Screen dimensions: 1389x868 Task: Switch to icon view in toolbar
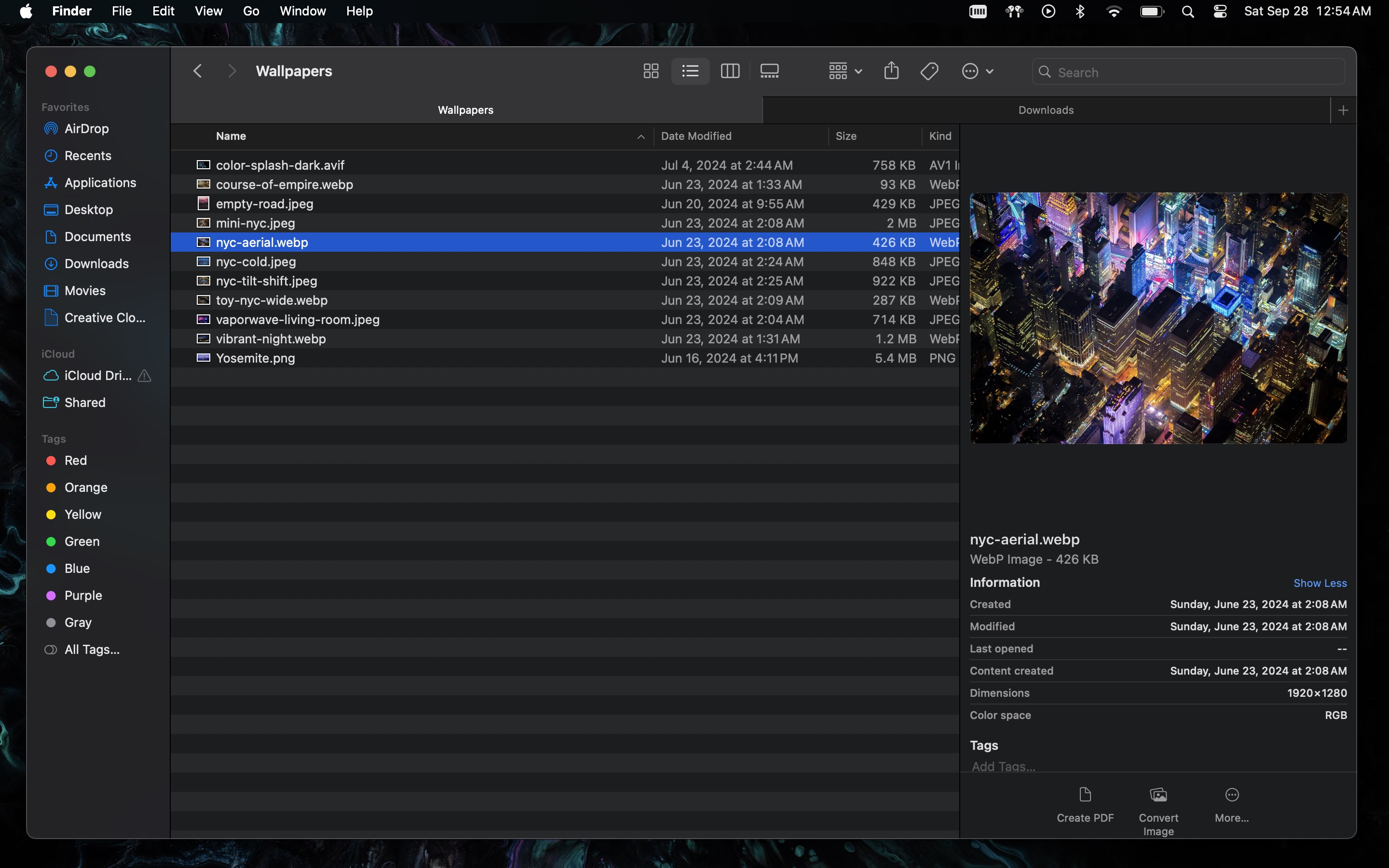(650, 71)
